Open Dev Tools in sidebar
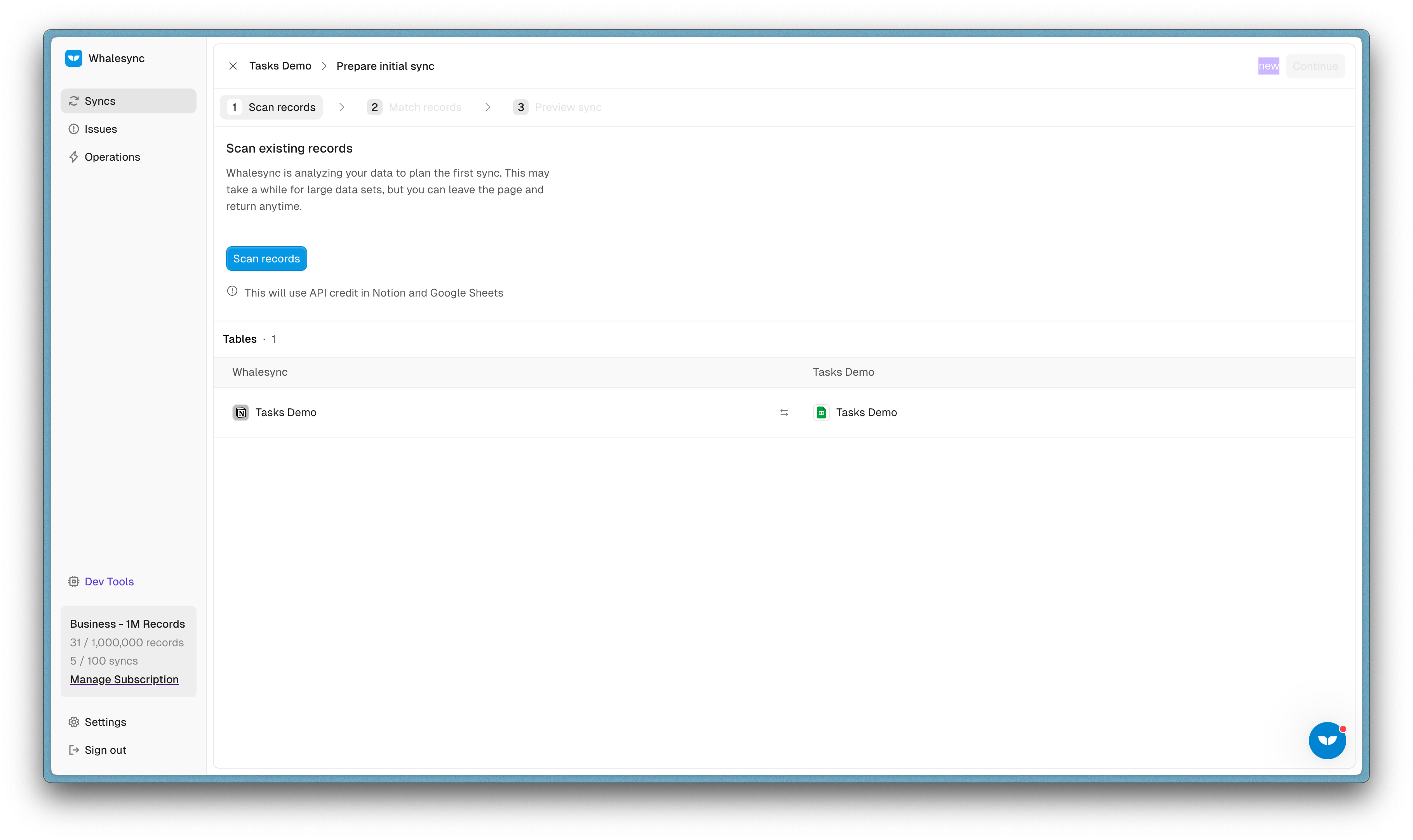This screenshot has height=840, width=1413. [x=109, y=581]
